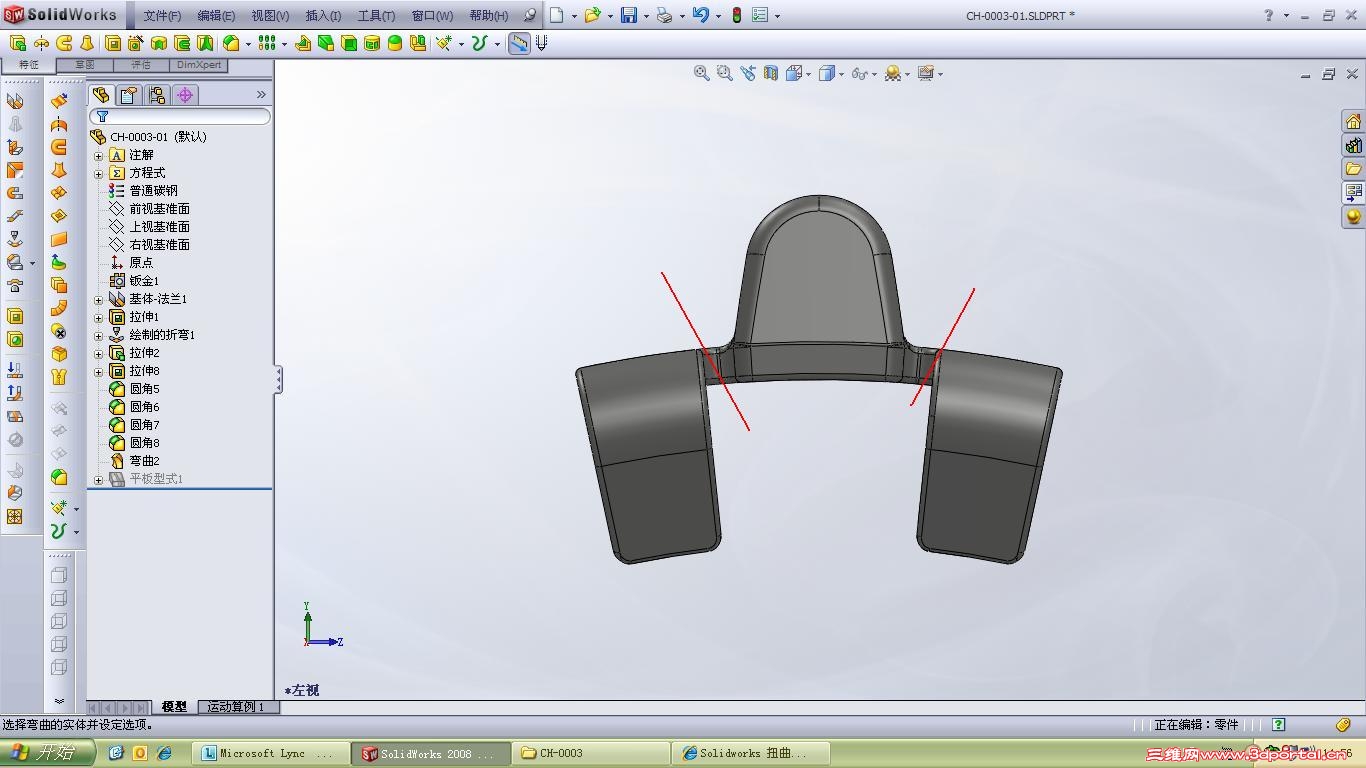Open SolidWorks Resources home icon in task pane
1366x768 pixels.
[x=1353, y=121]
